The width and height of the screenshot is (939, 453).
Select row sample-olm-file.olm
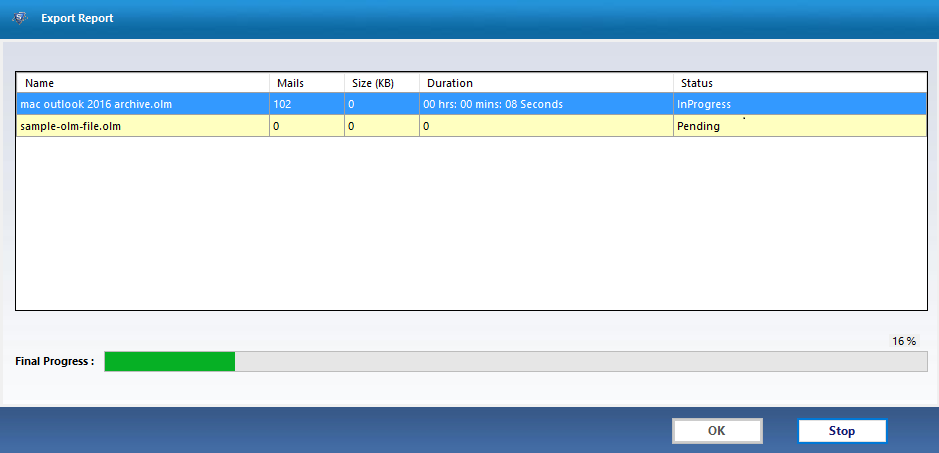(x=471, y=126)
